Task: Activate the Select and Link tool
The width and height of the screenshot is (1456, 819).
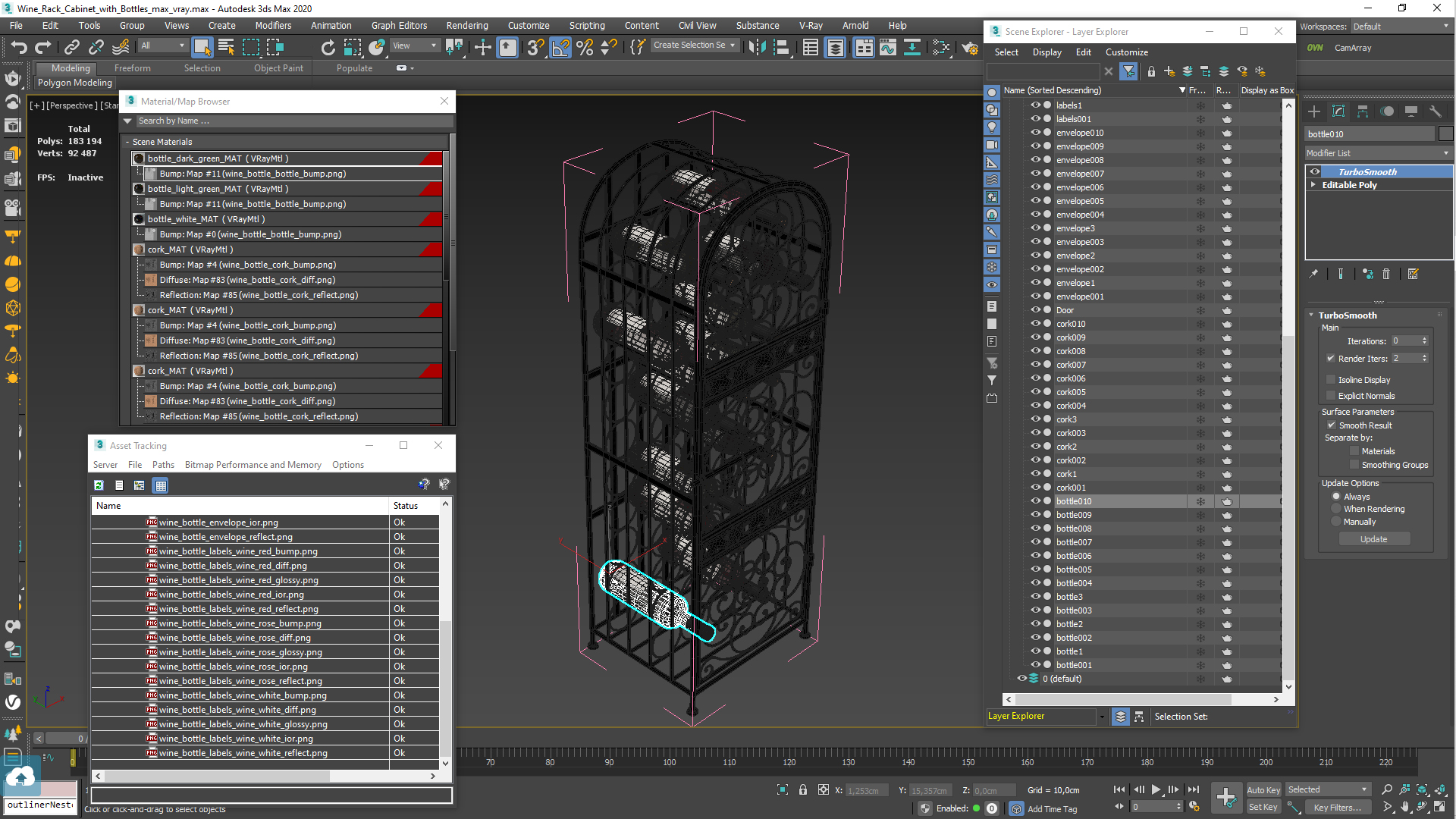Action: pyautogui.click(x=71, y=48)
